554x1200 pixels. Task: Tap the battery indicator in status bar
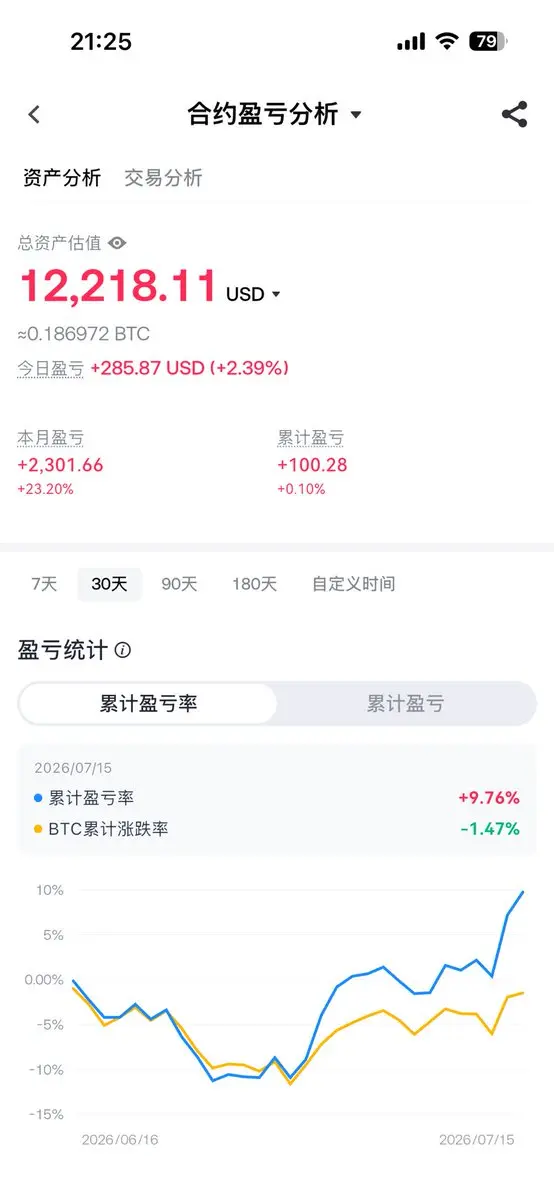tap(488, 41)
